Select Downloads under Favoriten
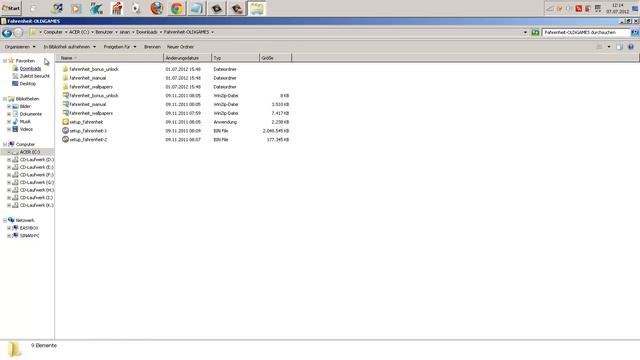 click(x=30, y=69)
